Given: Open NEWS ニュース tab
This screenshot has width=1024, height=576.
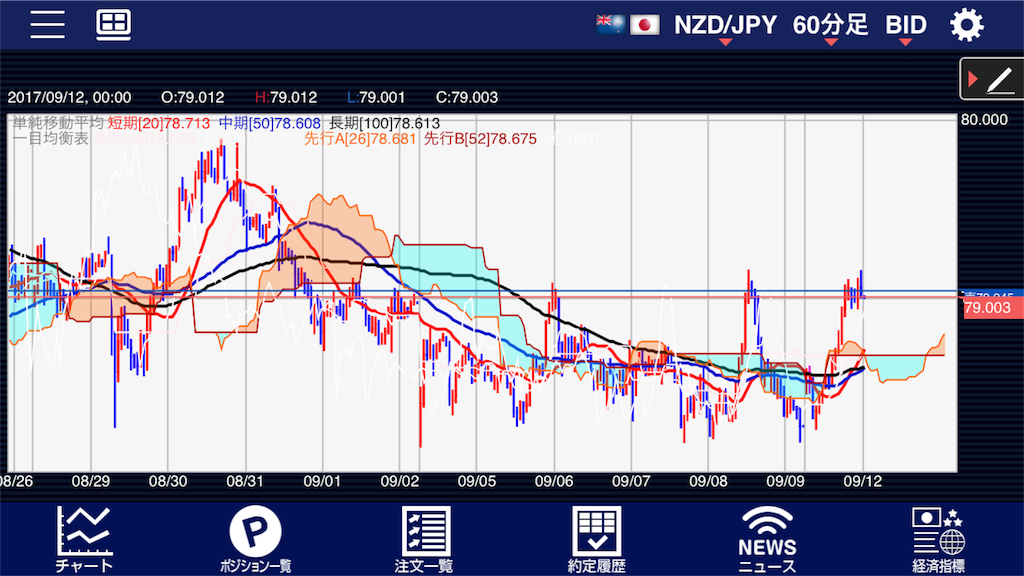Looking at the screenshot, I should 767,539.
